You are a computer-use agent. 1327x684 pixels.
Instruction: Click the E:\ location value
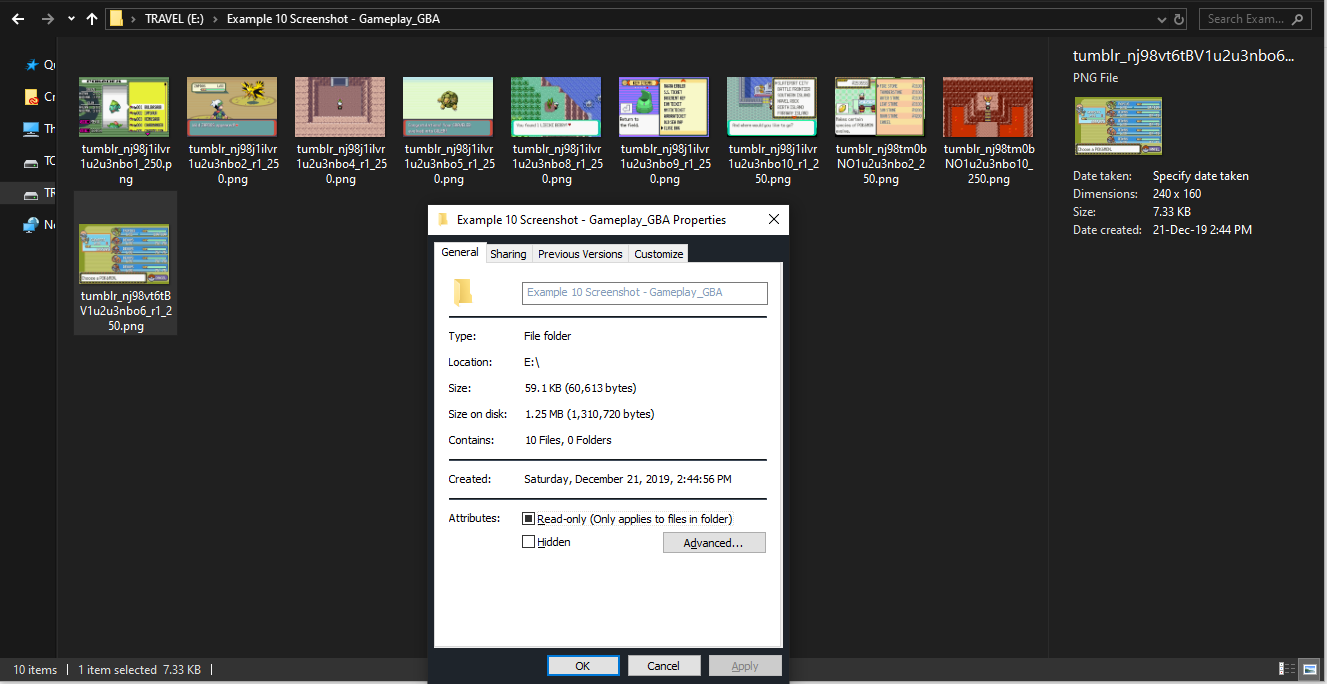tap(532, 362)
